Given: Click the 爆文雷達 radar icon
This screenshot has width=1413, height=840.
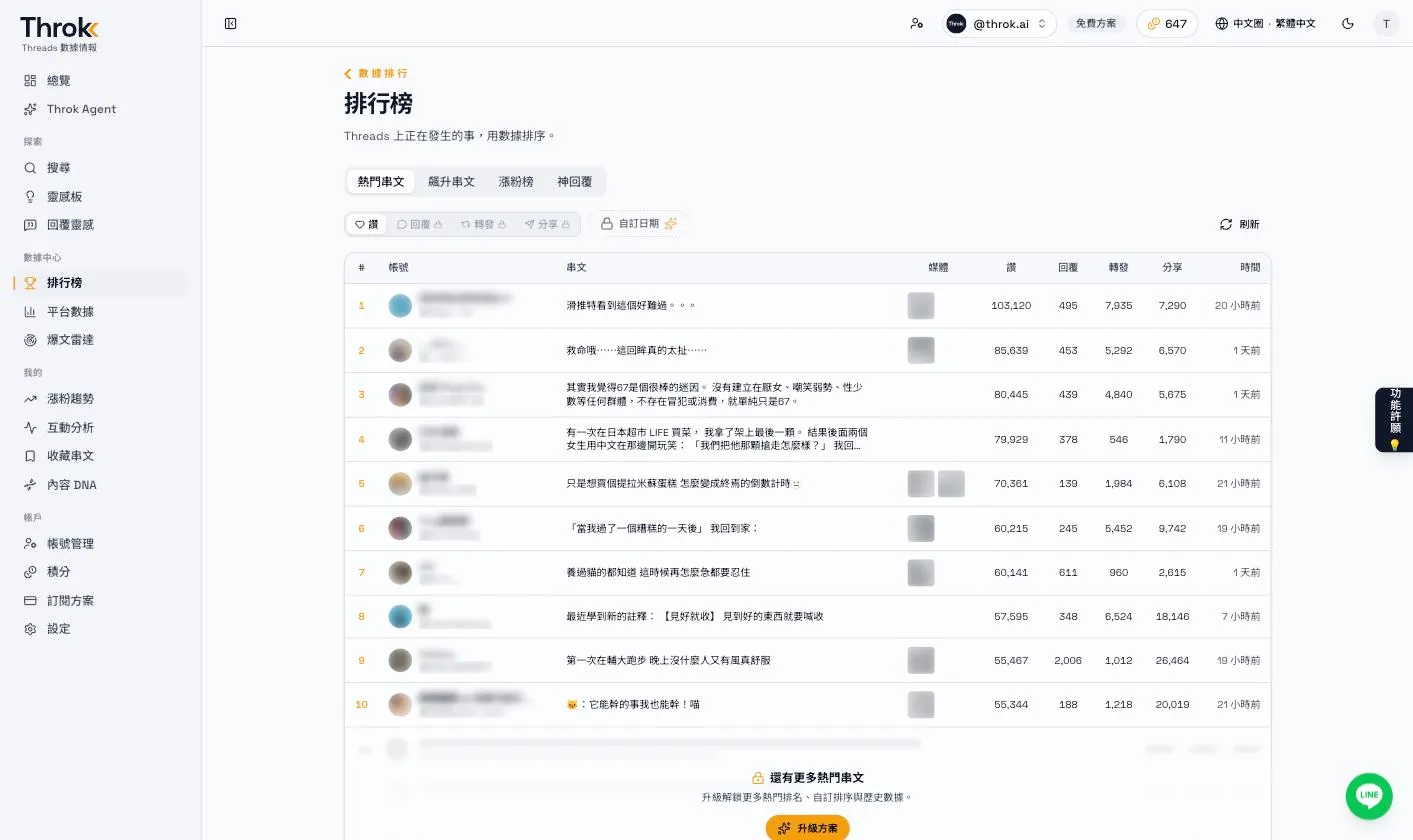Looking at the screenshot, I should click(30, 340).
